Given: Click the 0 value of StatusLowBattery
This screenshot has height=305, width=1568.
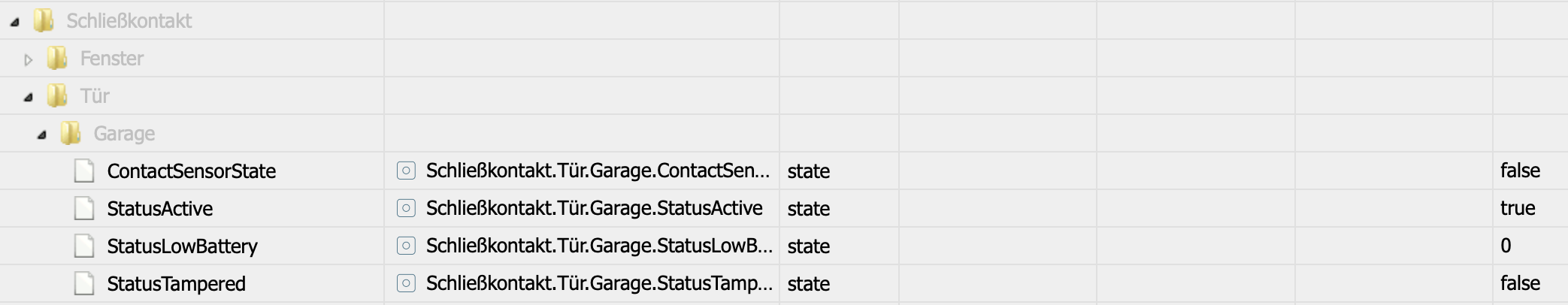Looking at the screenshot, I should (1506, 246).
